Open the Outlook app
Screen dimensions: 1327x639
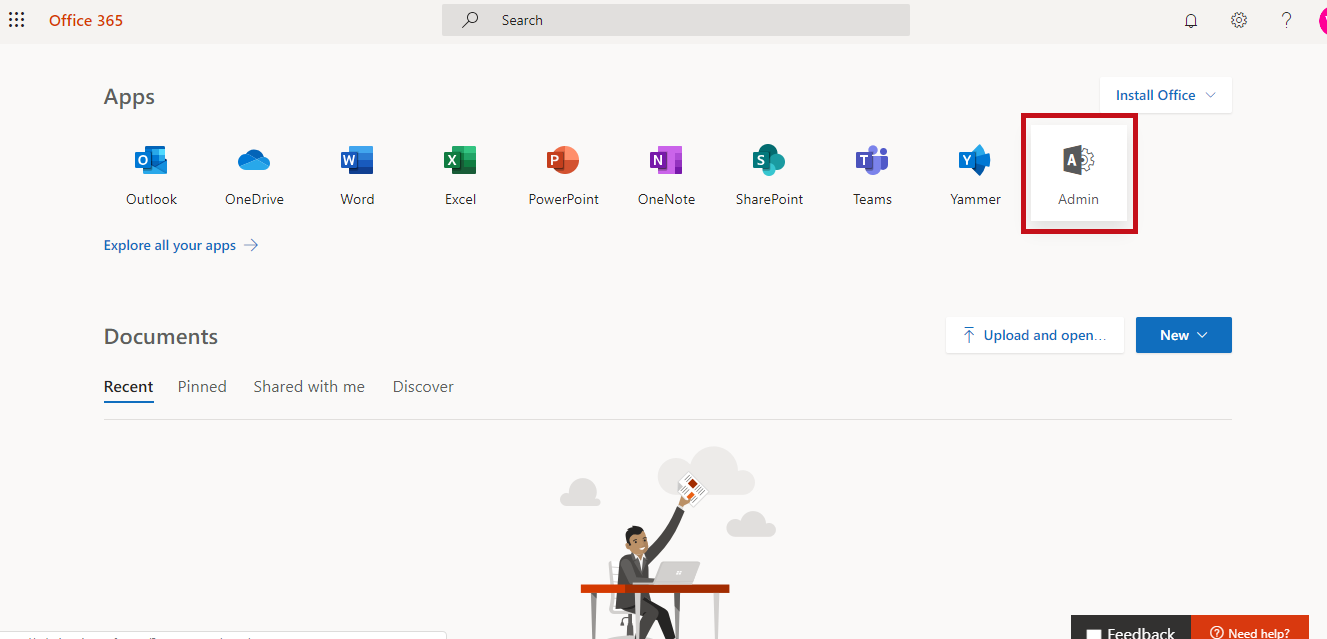coord(151,174)
